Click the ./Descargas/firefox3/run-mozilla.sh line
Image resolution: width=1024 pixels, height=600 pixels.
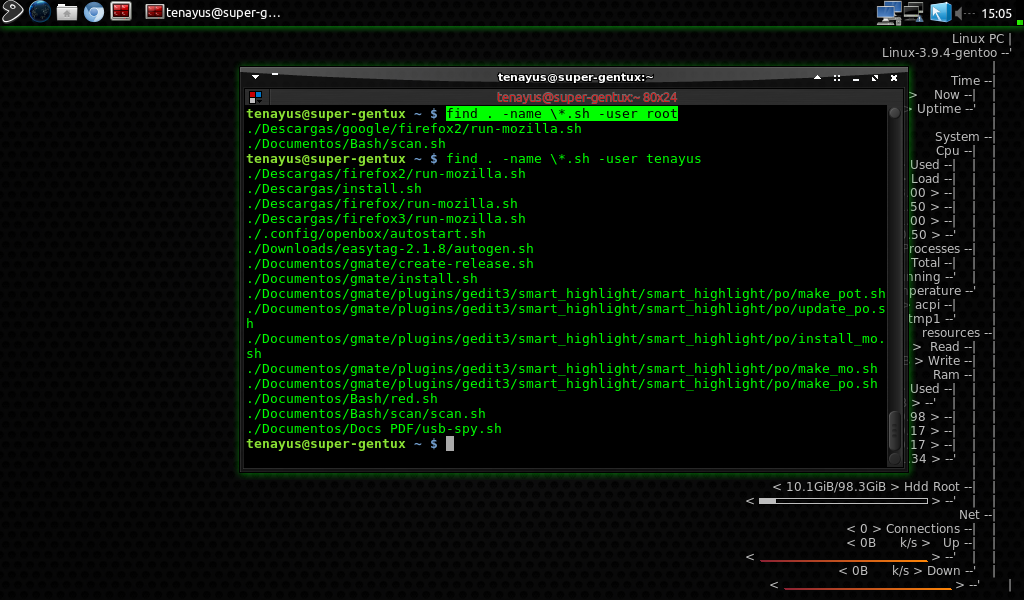pos(386,219)
